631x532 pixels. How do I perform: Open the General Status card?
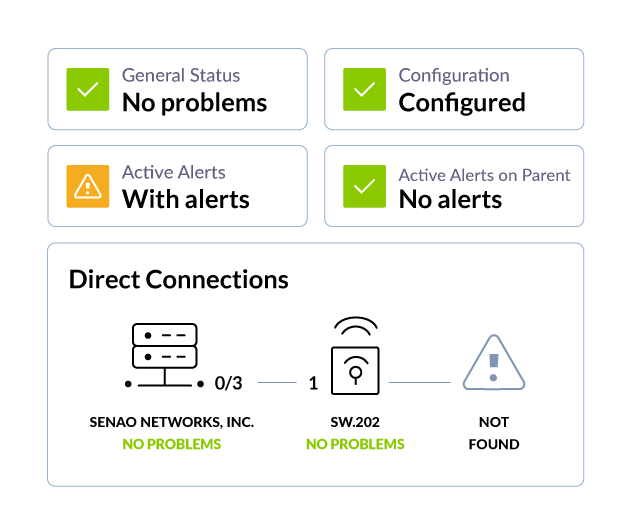[177, 89]
